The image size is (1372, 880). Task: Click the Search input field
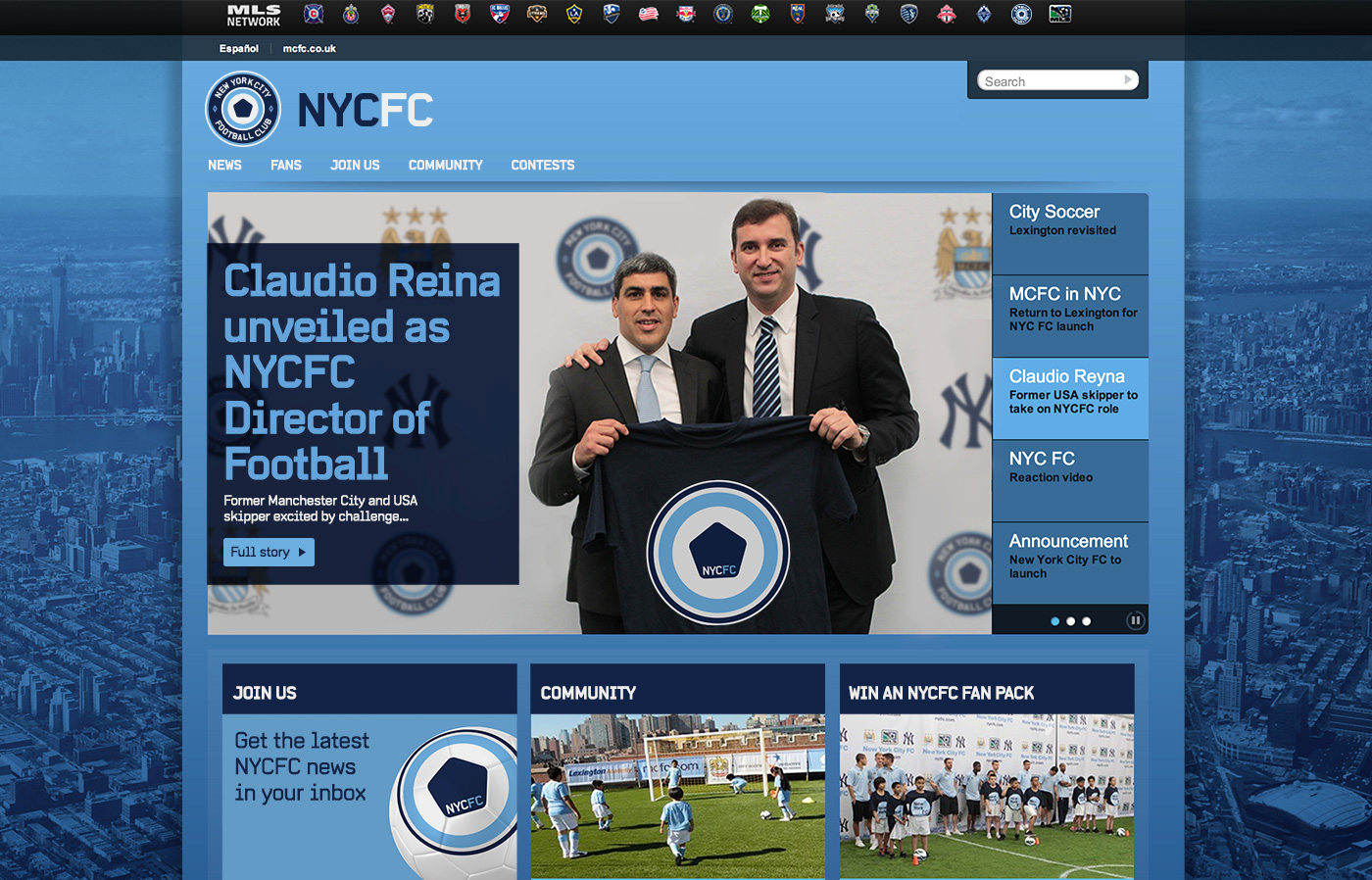(1051, 80)
